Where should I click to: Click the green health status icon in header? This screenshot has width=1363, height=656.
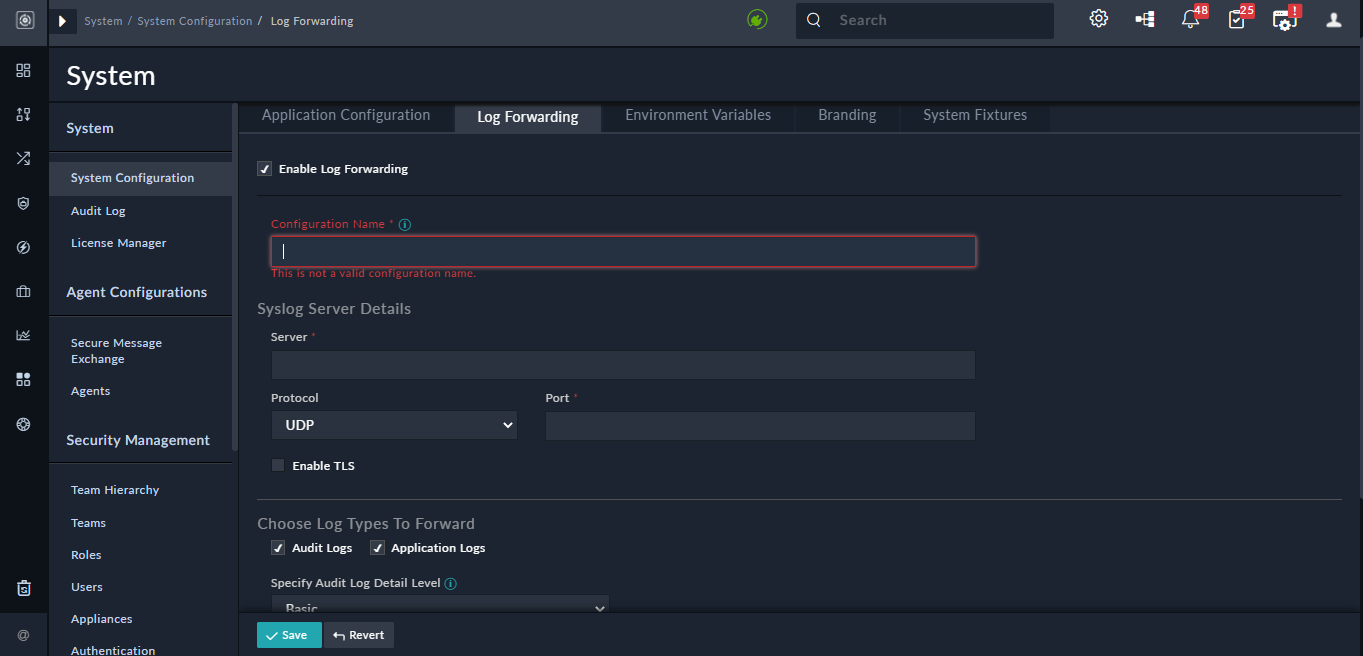coord(757,19)
